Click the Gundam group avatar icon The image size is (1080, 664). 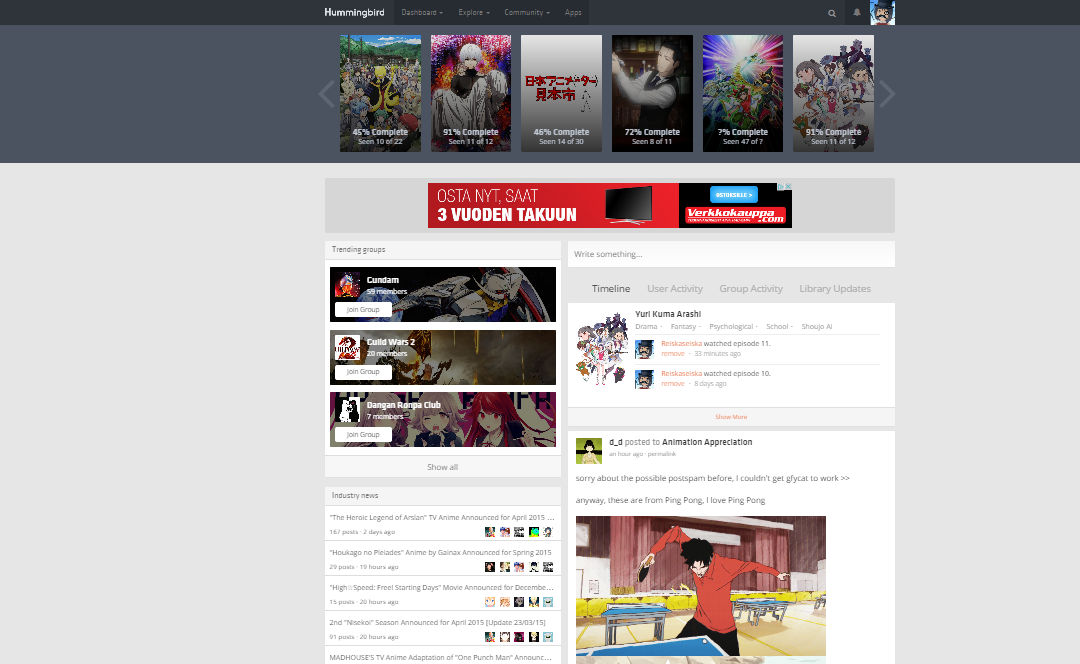coord(347,285)
